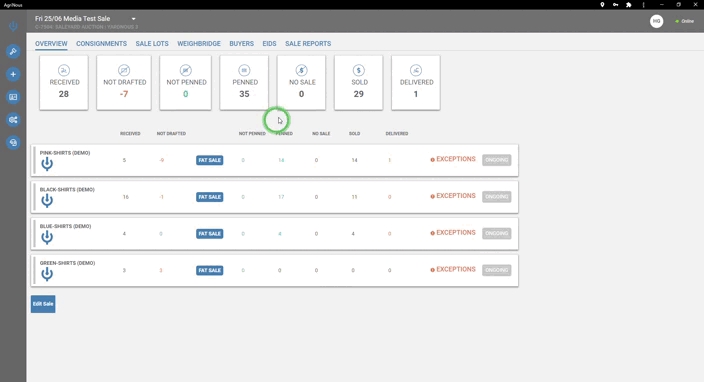Click the Pink-Shirts agency logo icon
This screenshot has width=704, height=382.
click(47, 164)
